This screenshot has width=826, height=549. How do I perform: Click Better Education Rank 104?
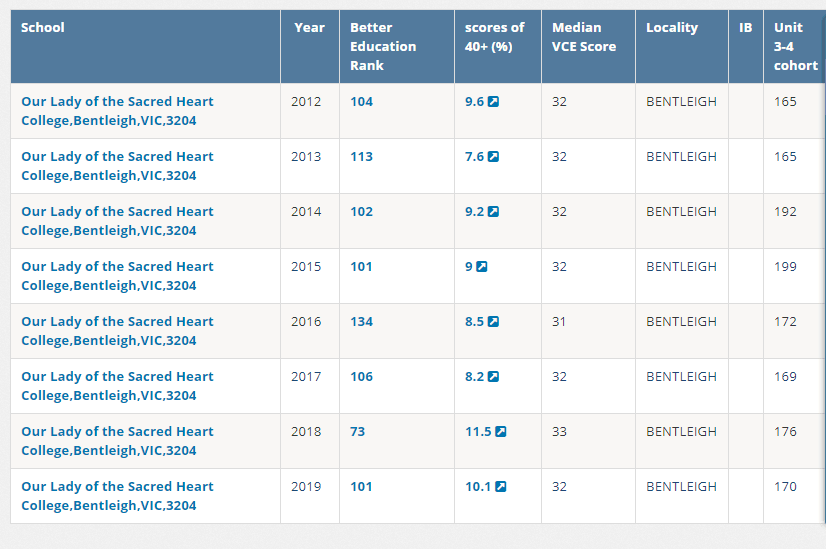[361, 102]
